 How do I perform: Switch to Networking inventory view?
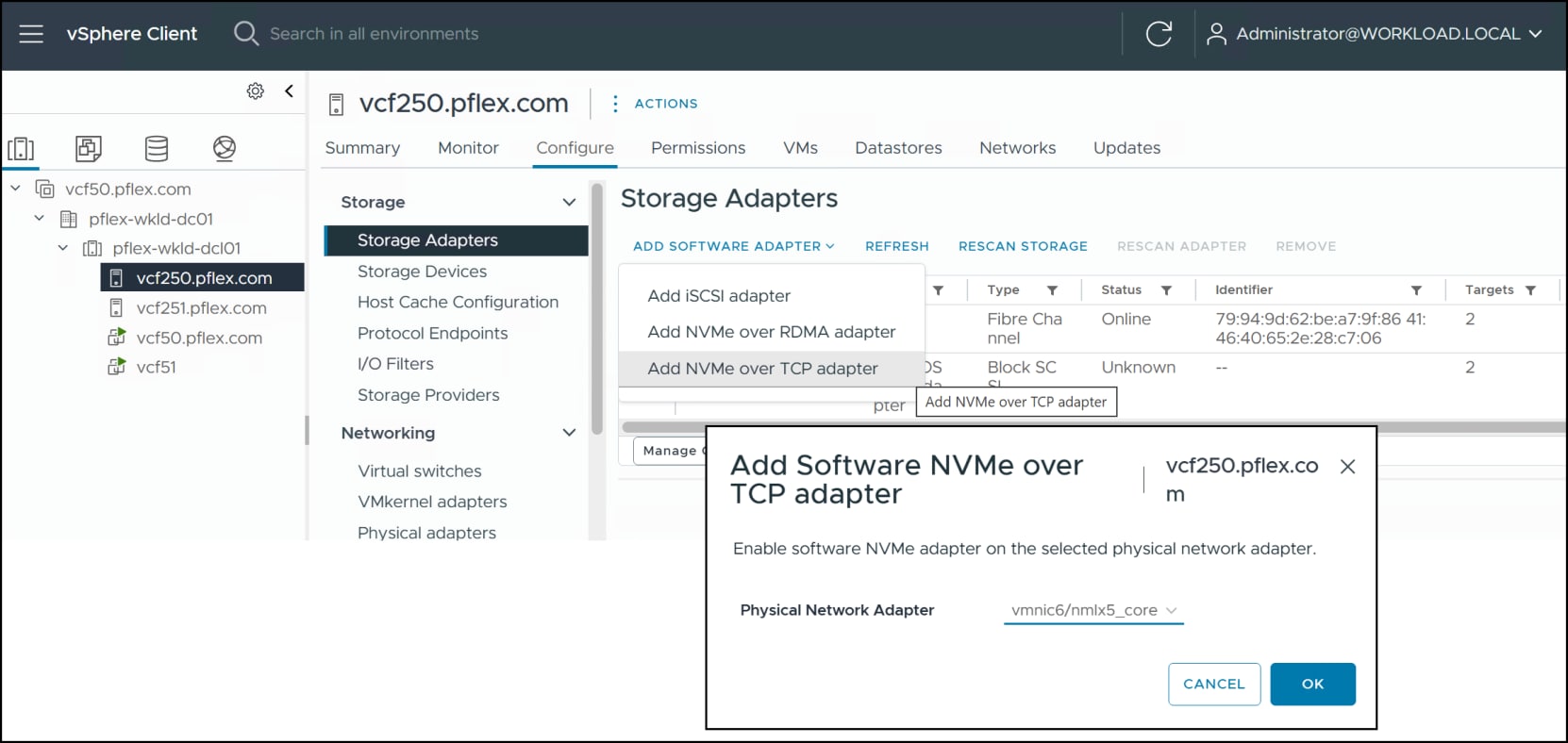click(225, 148)
